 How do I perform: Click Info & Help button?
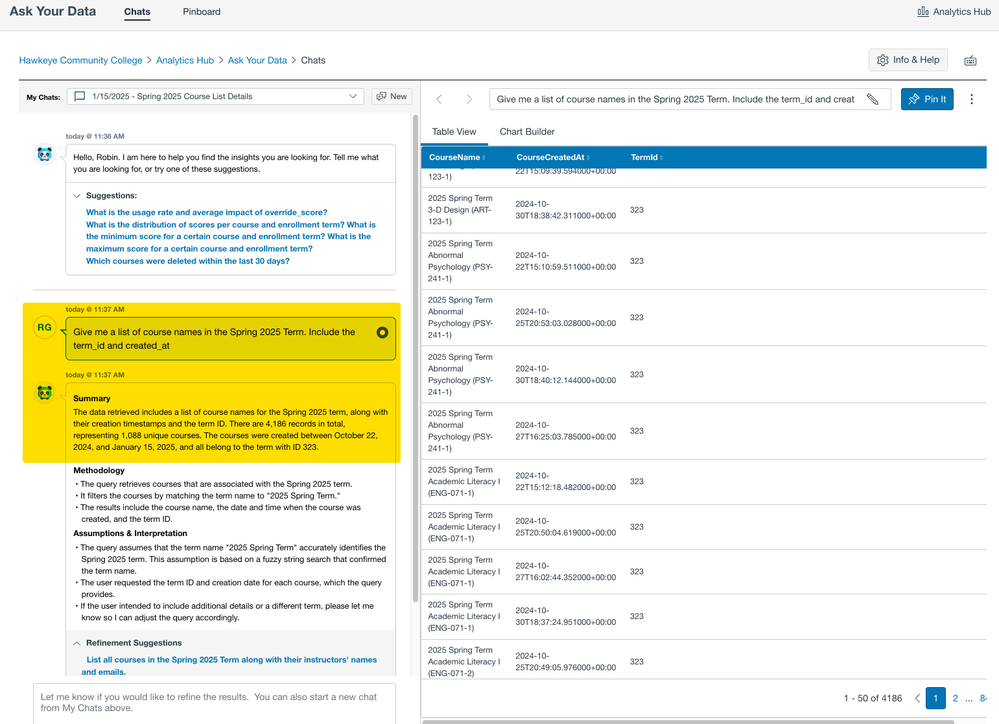pos(908,60)
